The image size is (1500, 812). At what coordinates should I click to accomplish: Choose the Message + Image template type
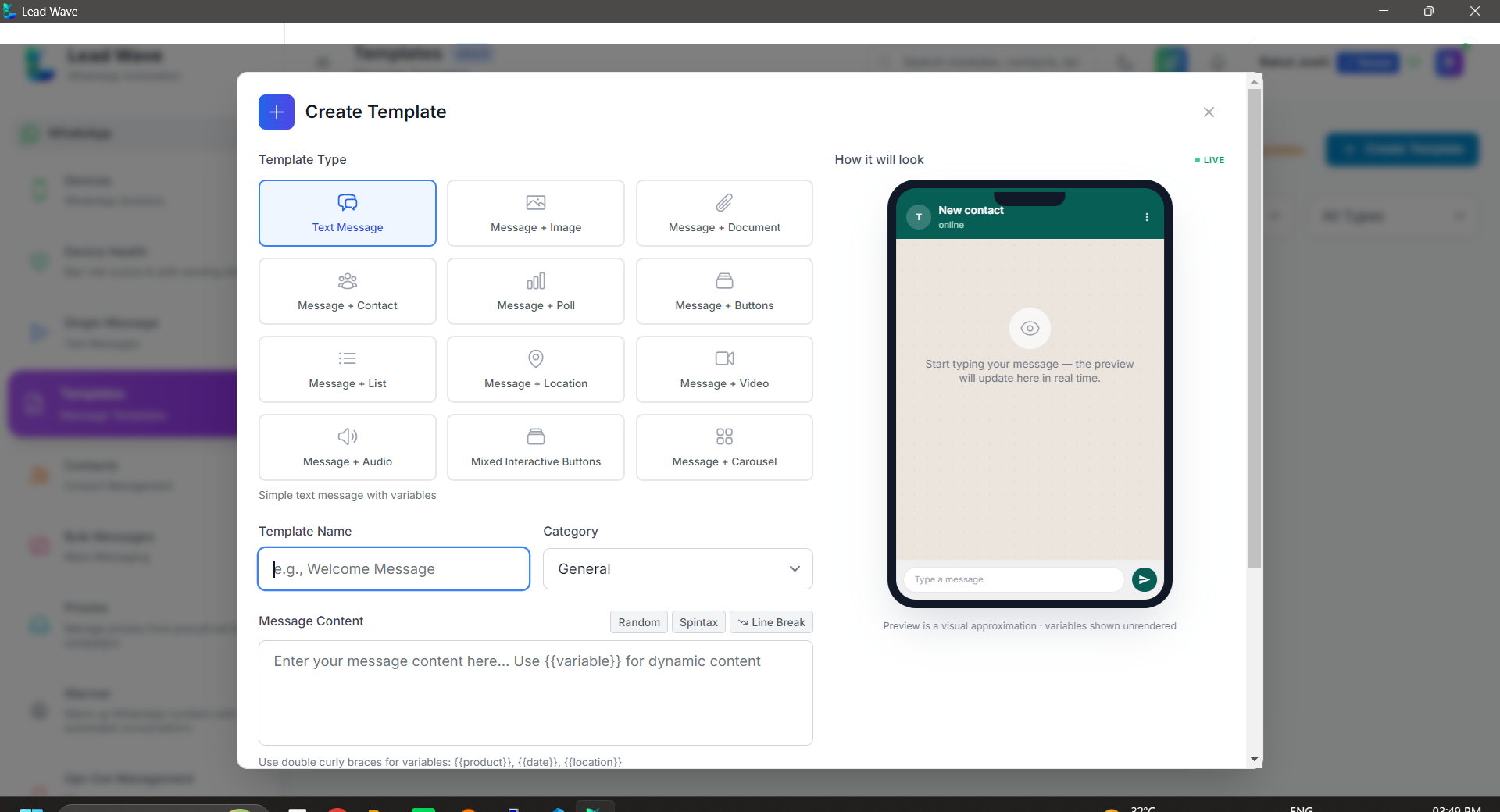click(536, 213)
